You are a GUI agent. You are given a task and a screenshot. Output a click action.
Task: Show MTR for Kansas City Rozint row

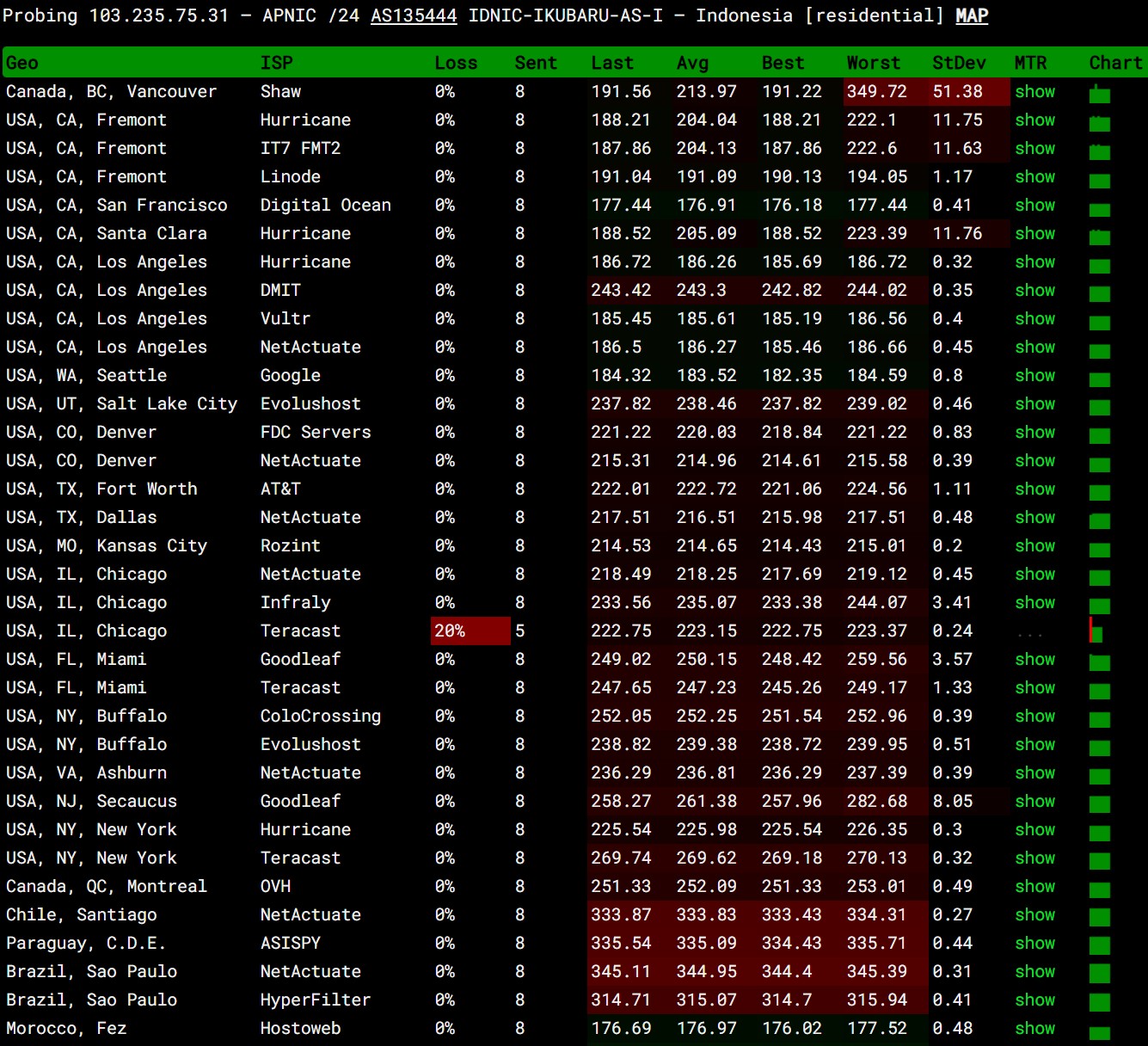[x=1034, y=545]
